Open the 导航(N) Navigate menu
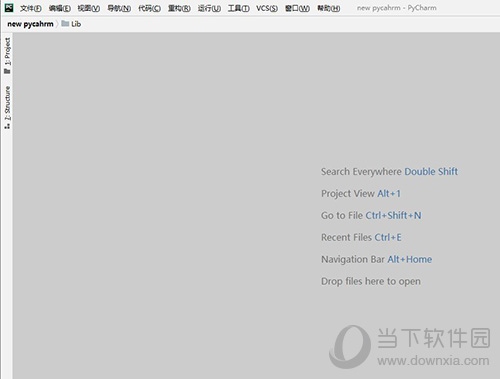 119,8
